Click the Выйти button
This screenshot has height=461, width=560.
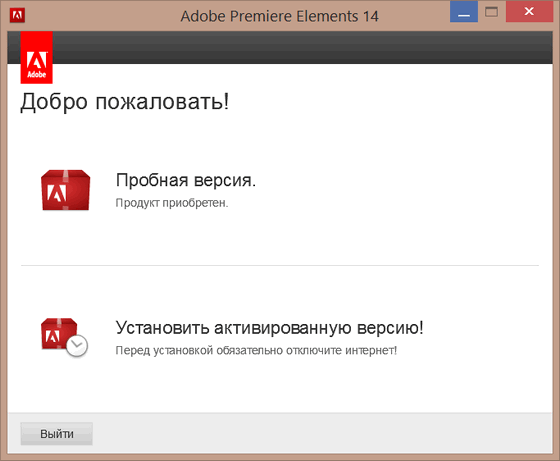(57, 434)
